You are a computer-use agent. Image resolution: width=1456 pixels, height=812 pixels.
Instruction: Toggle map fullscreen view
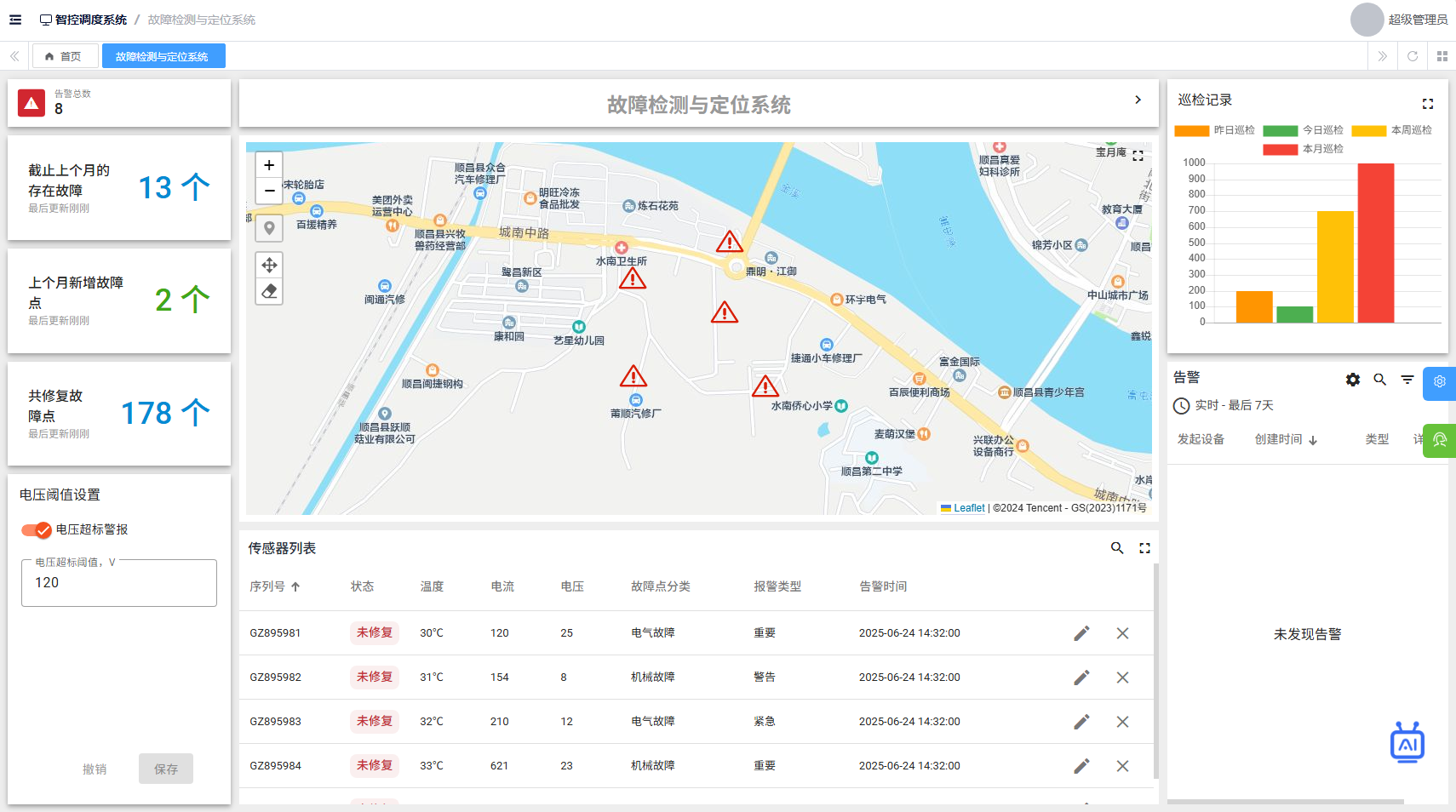coord(1138,156)
